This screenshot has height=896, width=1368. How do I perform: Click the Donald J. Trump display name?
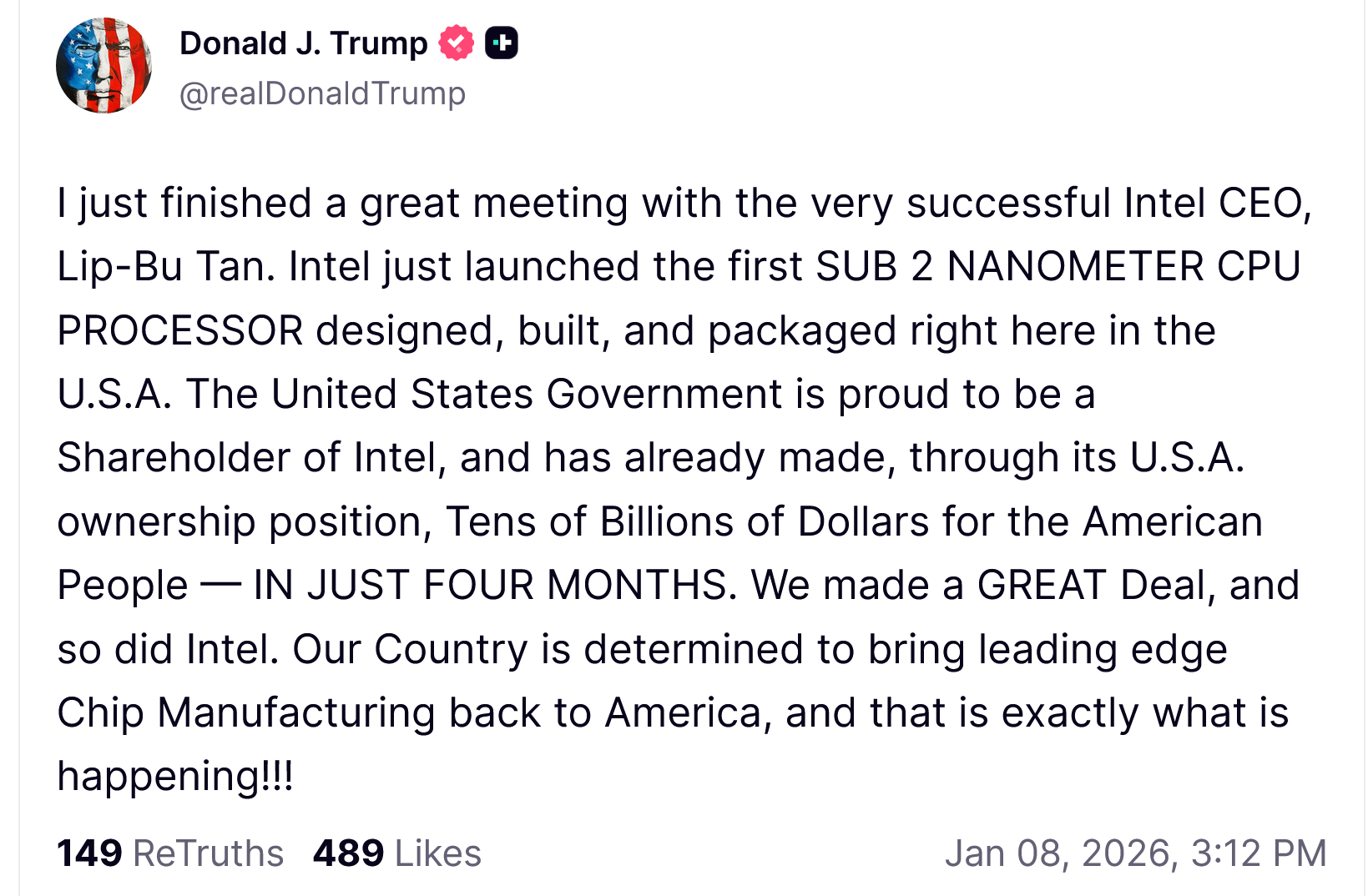pyautogui.click(x=303, y=43)
